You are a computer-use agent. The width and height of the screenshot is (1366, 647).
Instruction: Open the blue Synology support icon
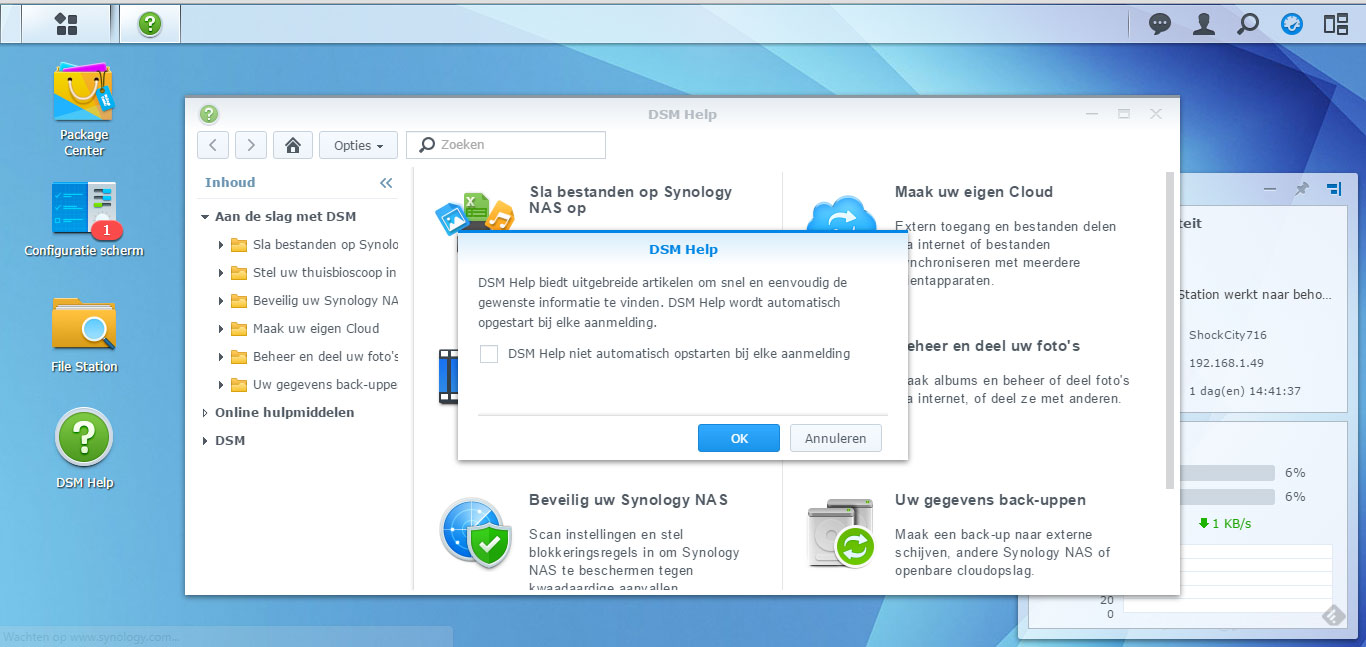(1292, 24)
